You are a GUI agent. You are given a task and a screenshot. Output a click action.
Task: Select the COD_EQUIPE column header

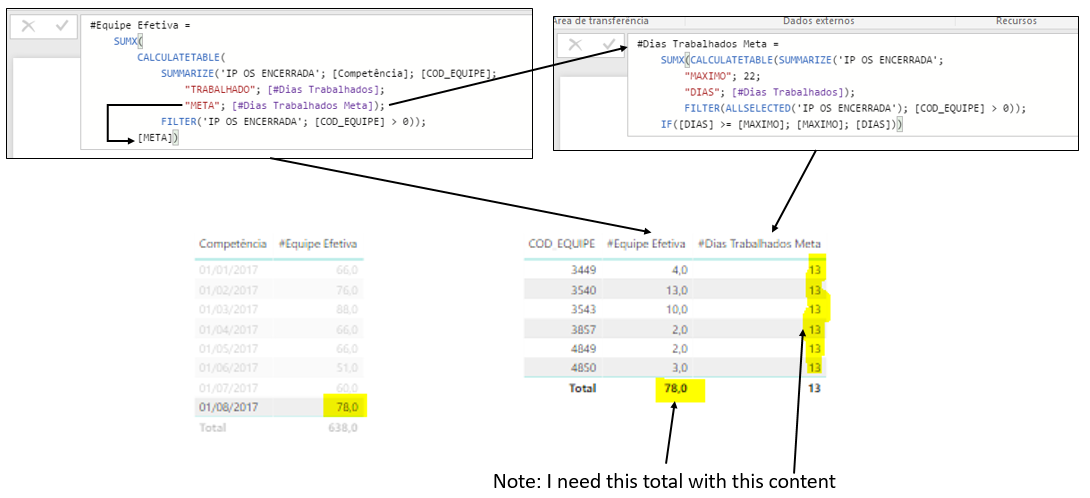pos(562,244)
